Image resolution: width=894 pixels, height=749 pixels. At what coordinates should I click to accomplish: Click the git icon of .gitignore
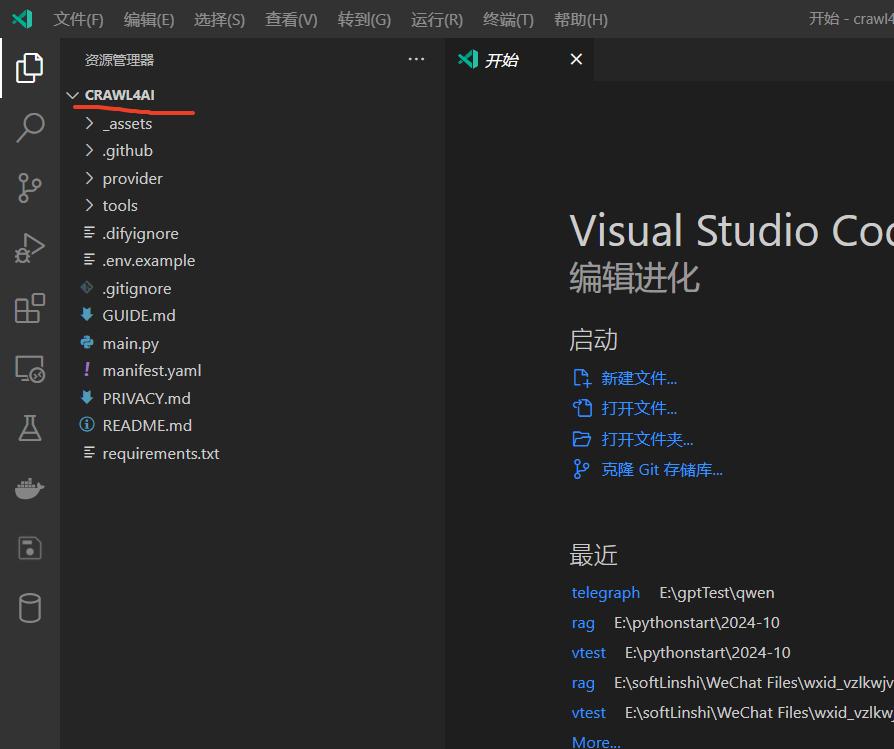coord(87,287)
